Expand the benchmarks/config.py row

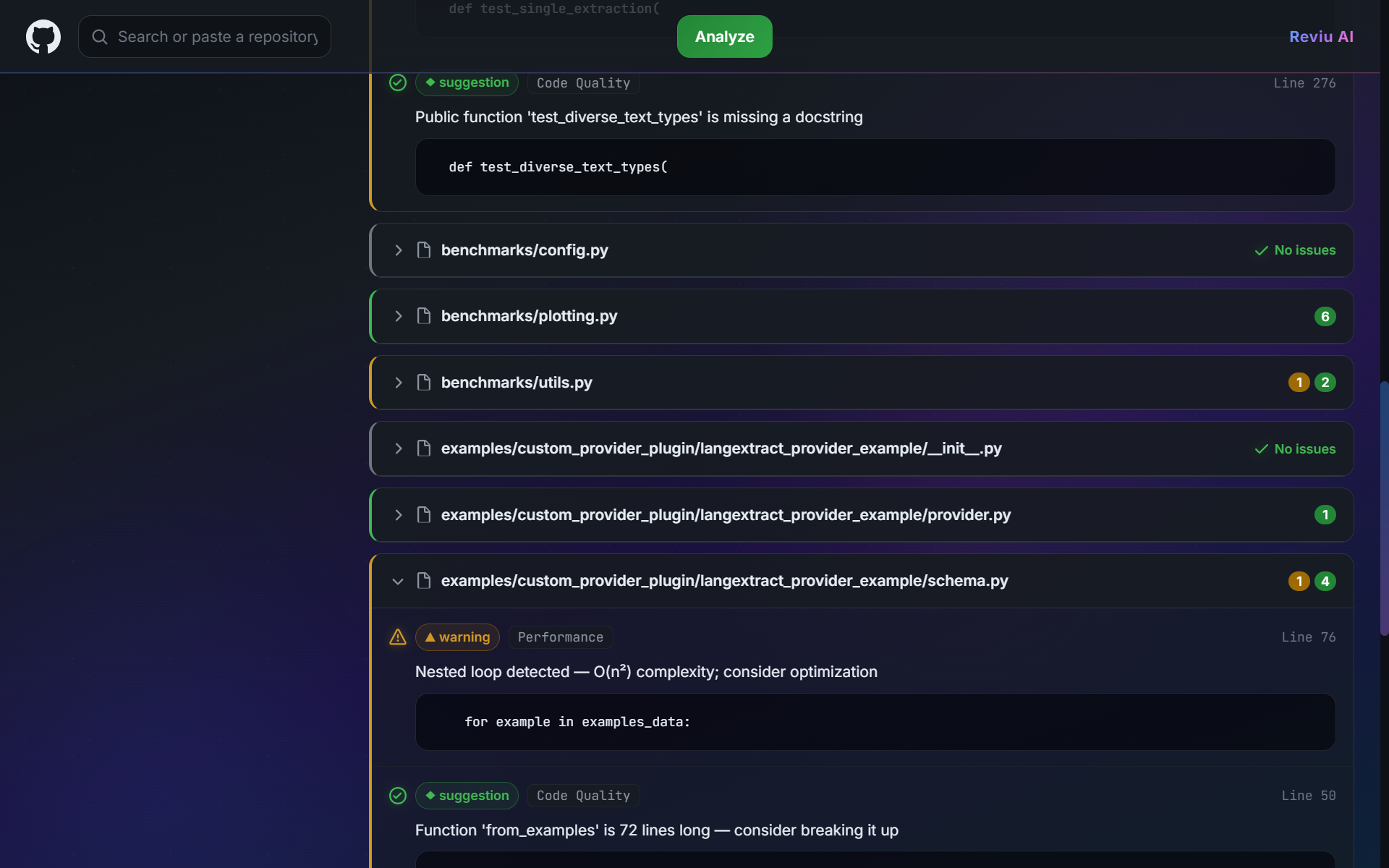coord(399,250)
